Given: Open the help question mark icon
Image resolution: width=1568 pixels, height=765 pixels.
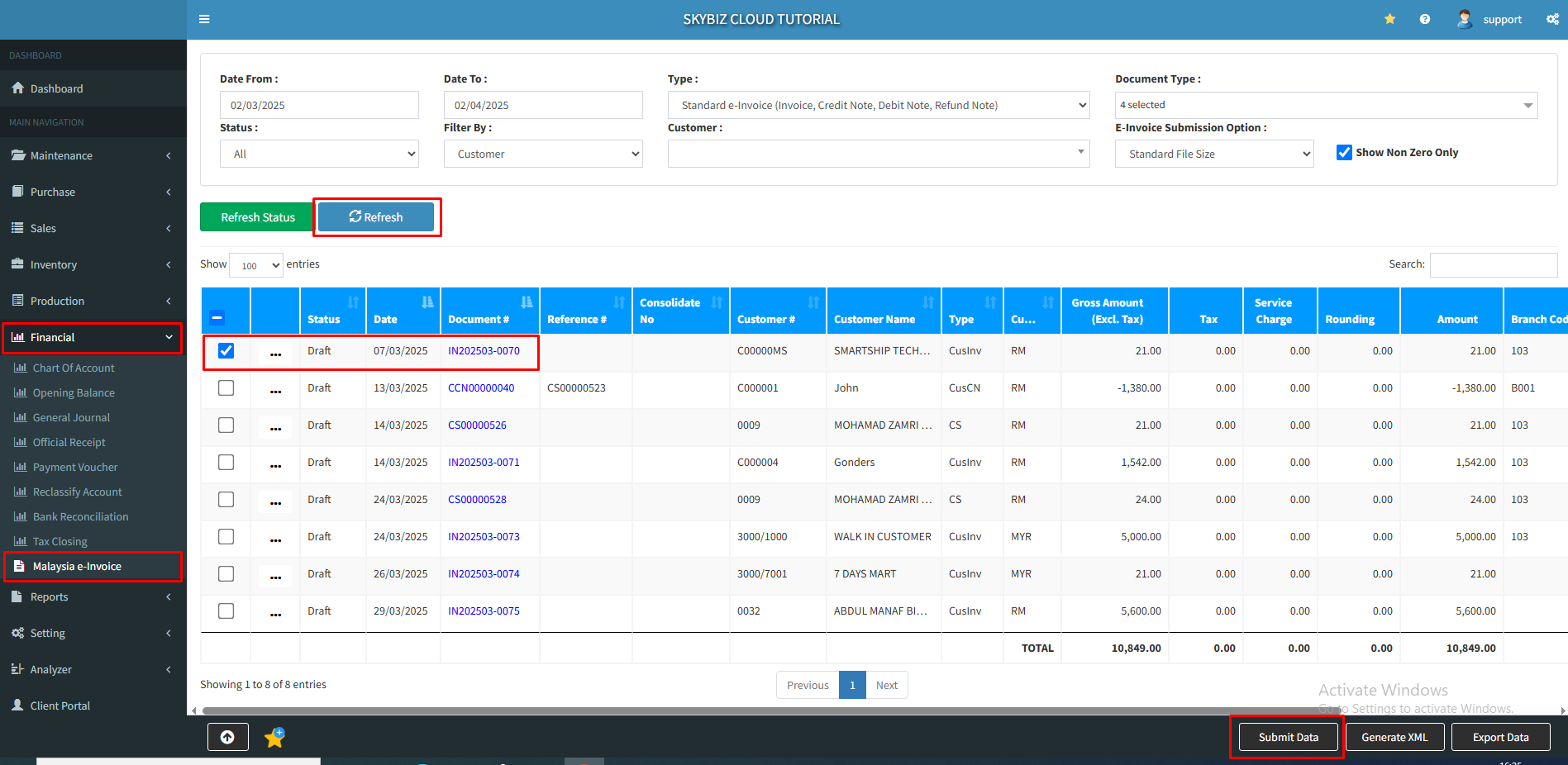Looking at the screenshot, I should (1424, 19).
